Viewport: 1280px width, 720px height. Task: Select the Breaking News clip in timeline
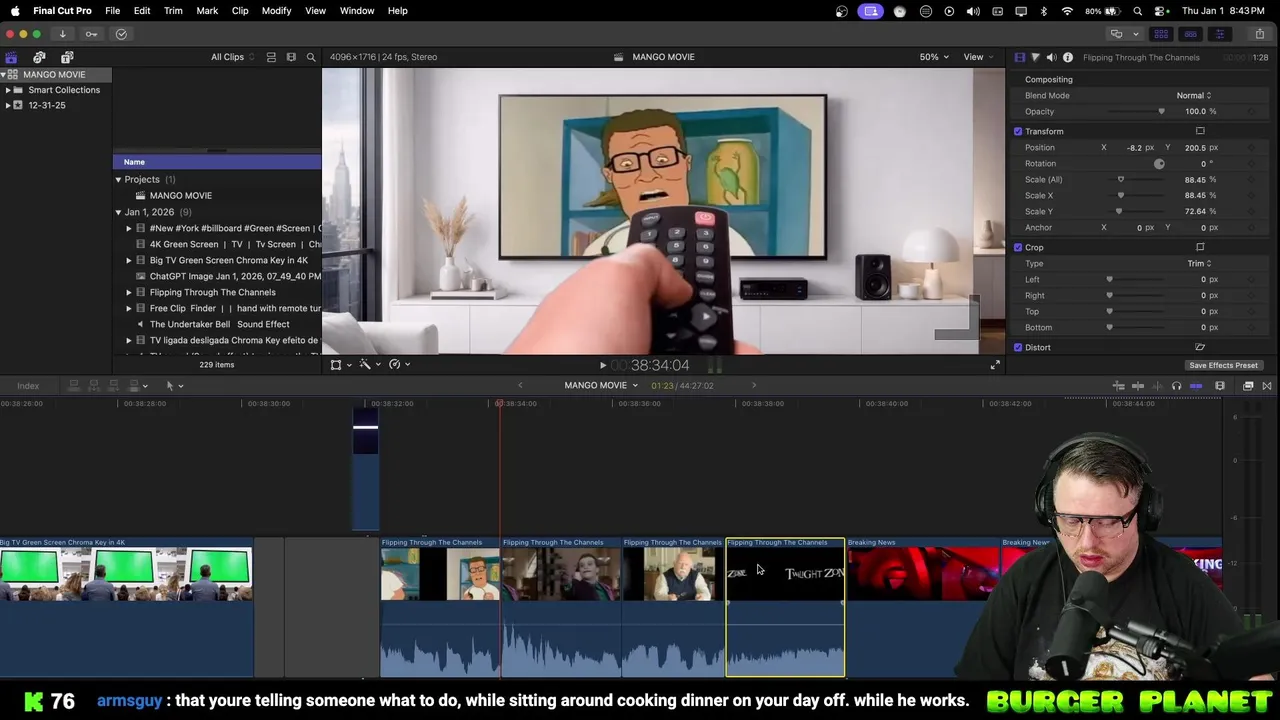923,608
